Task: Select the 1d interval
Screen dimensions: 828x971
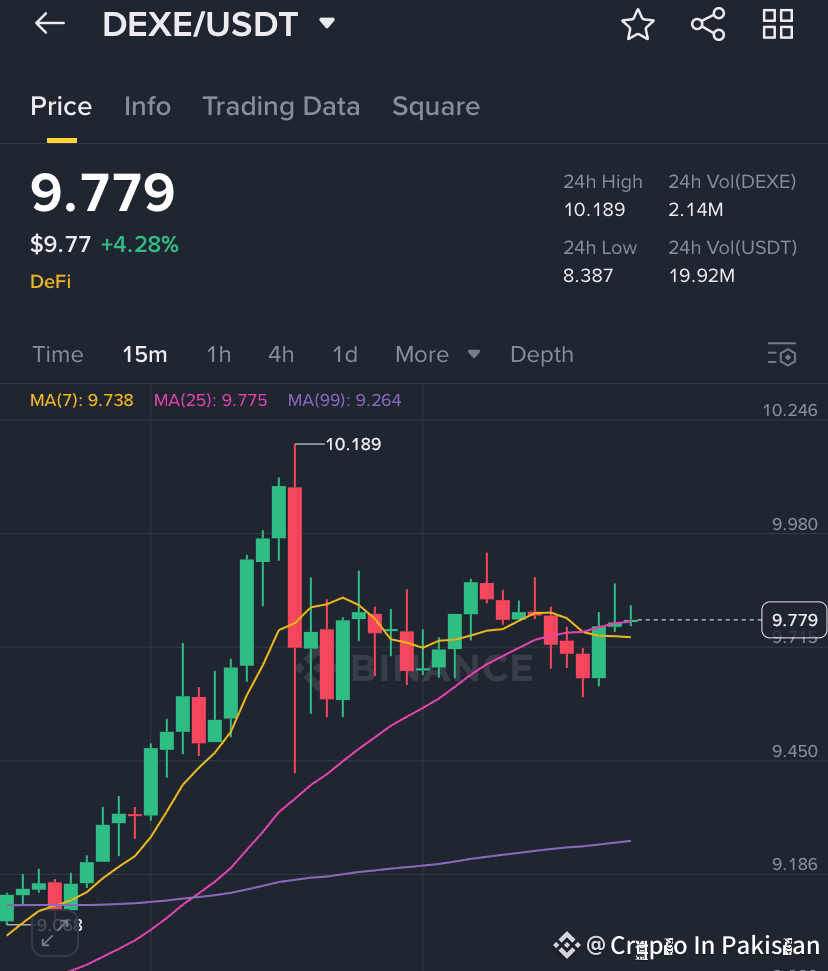Action: tap(345, 354)
